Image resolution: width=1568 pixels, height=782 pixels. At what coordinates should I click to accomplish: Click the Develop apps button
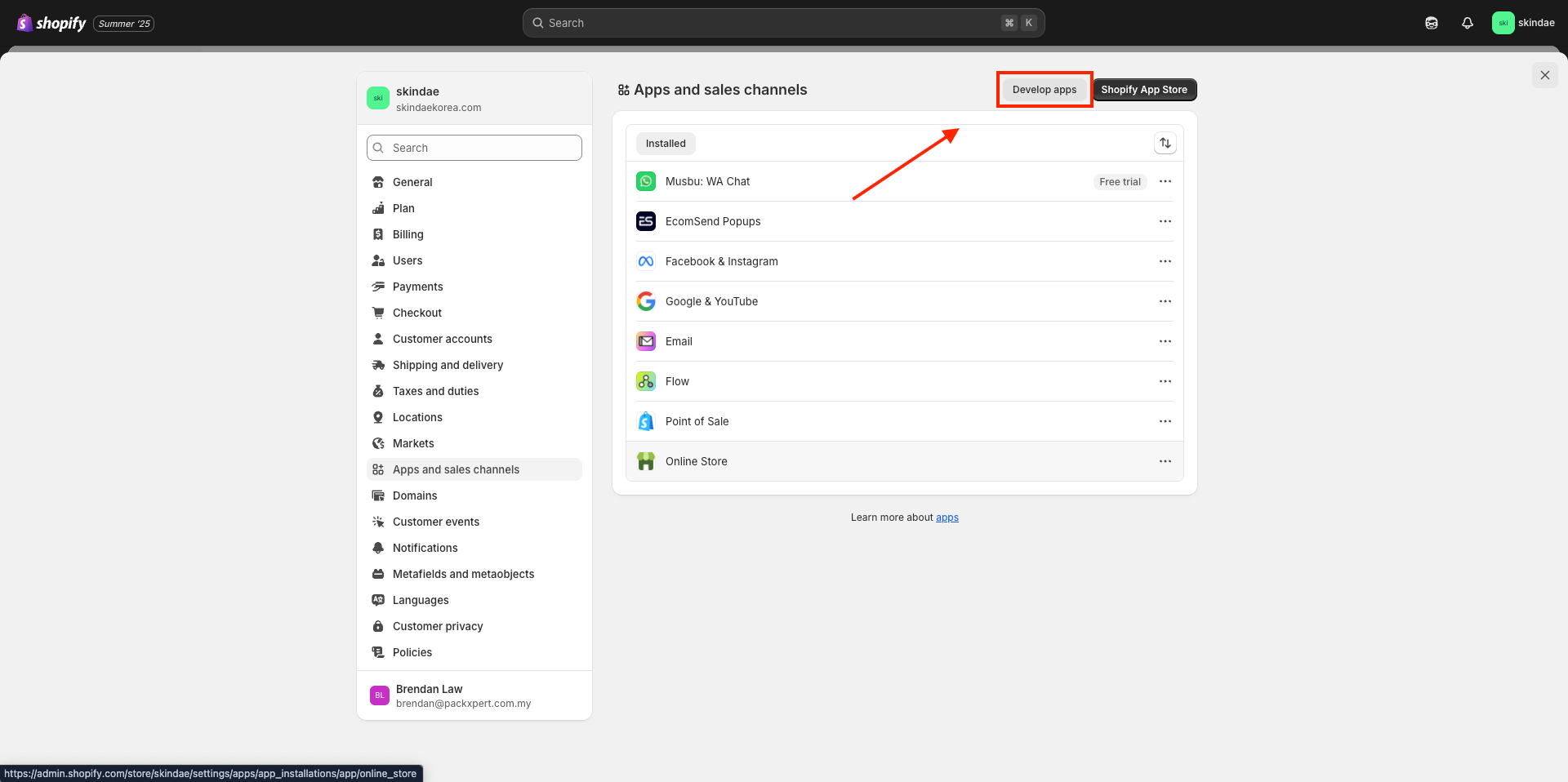[1045, 90]
